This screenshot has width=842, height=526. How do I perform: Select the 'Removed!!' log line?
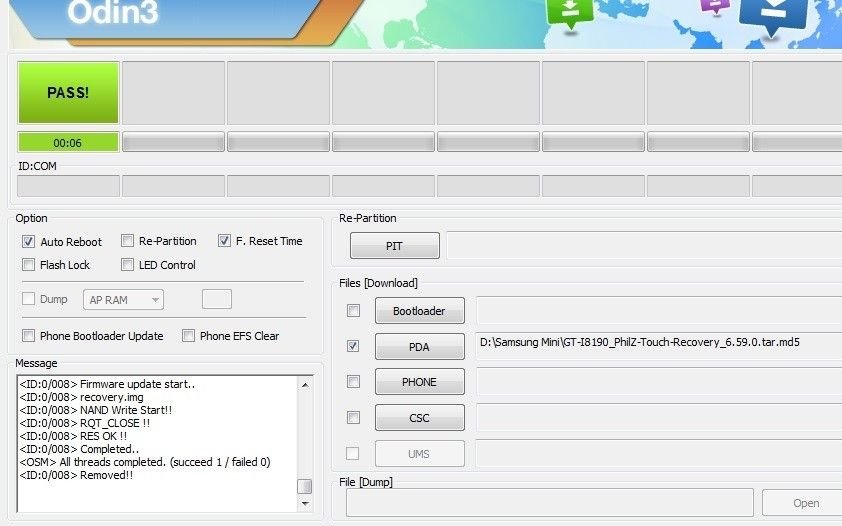coord(76,475)
